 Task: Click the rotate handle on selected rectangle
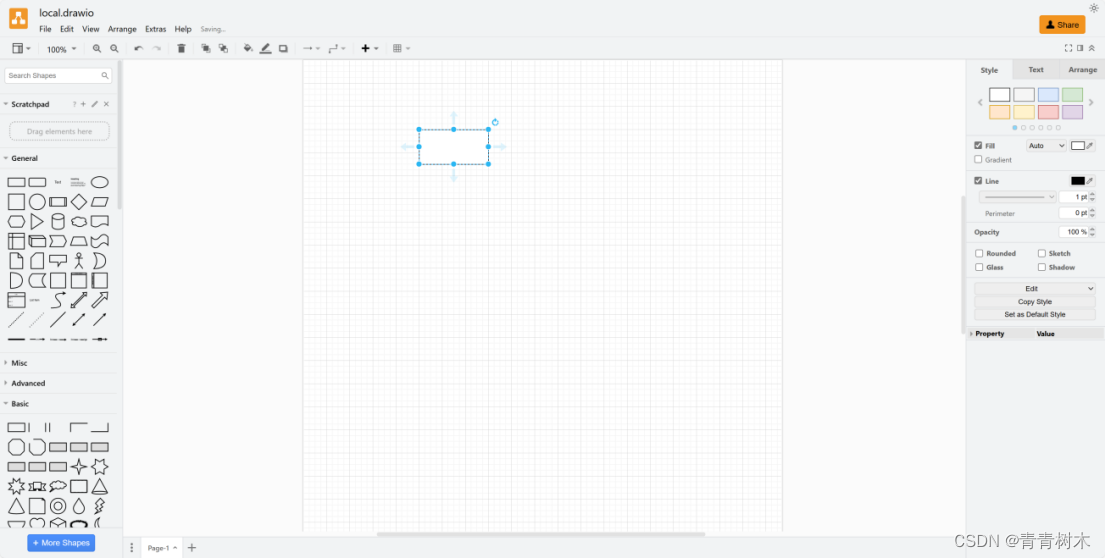coord(495,122)
